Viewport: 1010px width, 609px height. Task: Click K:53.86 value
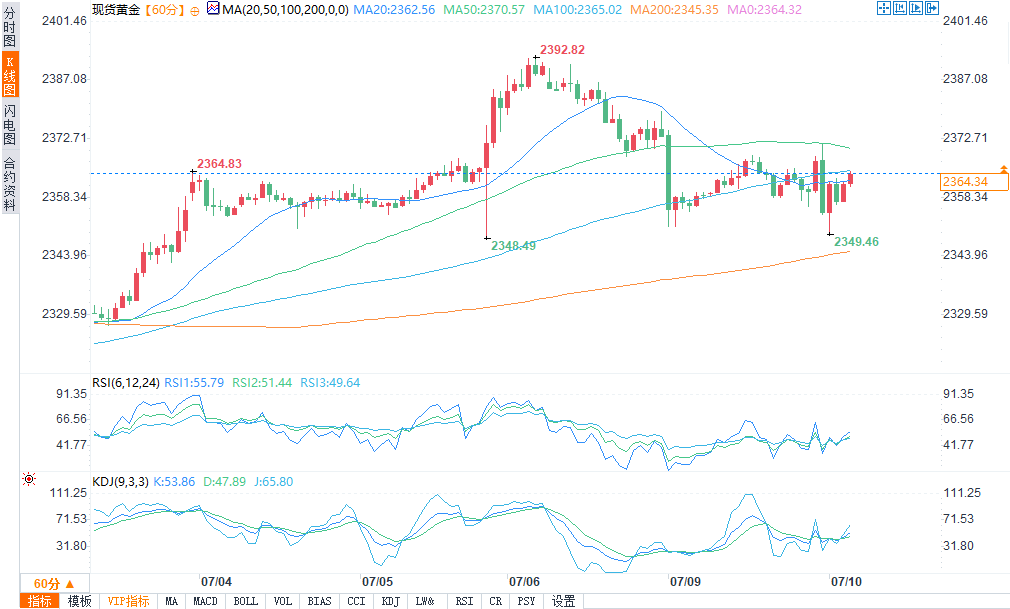pyautogui.click(x=174, y=482)
